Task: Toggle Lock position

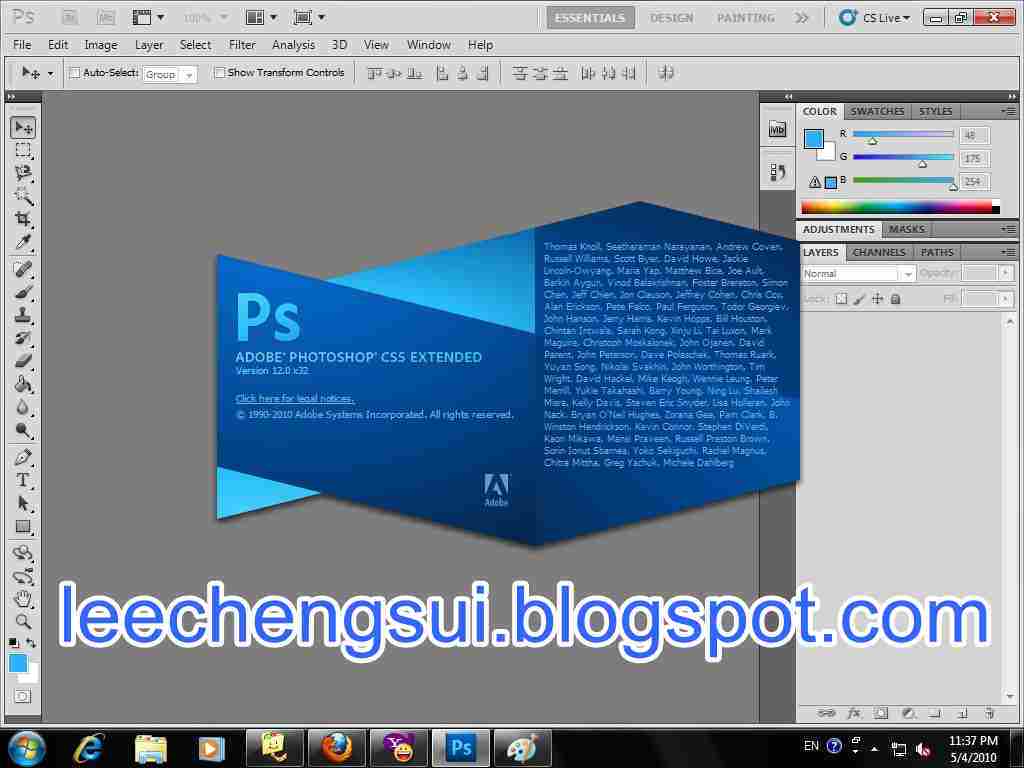Action: tap(878, 299)
